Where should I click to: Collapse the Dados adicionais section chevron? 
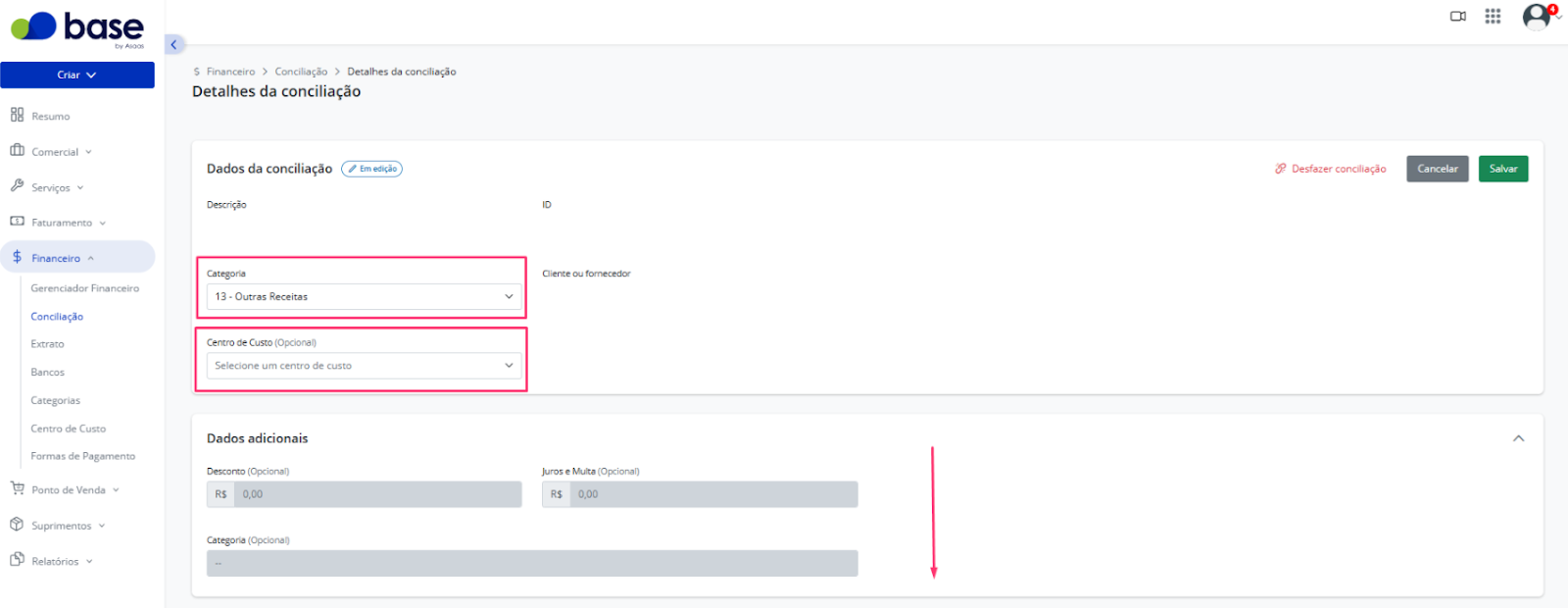[x=1518, y=438]
